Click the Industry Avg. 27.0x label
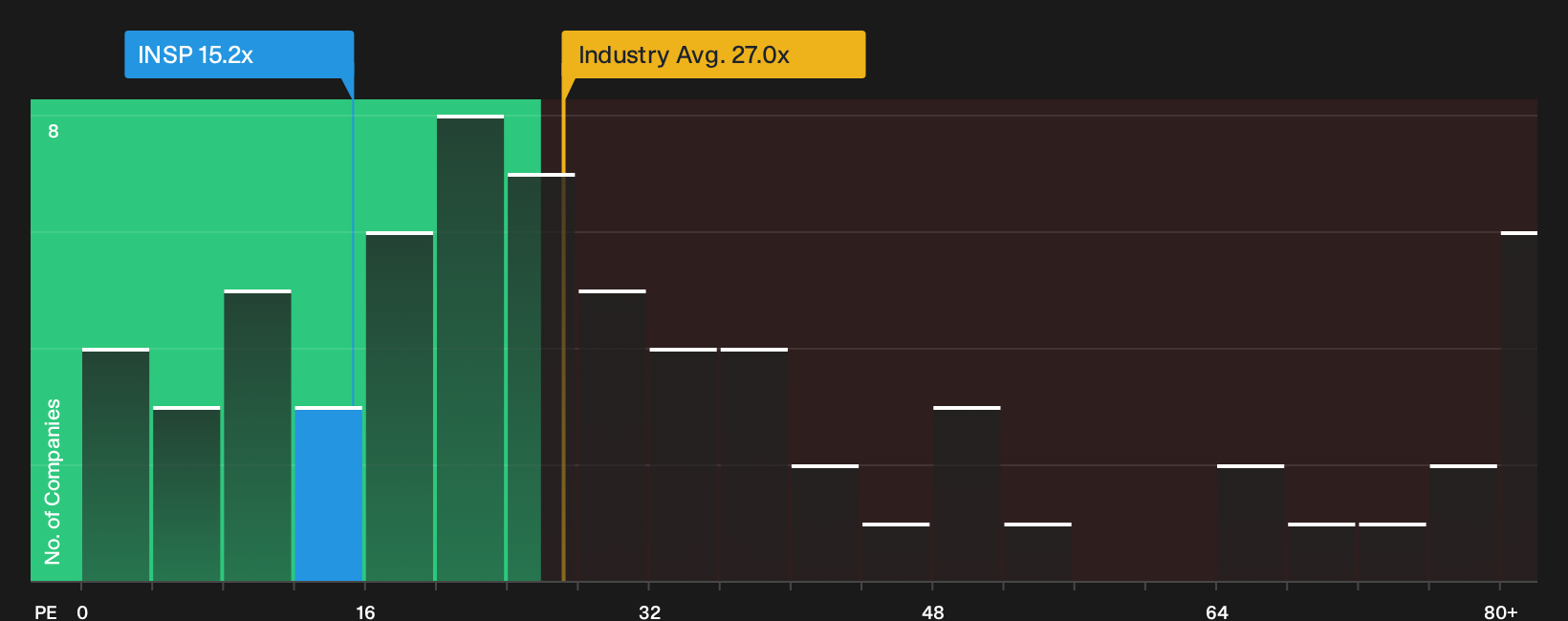1568x621 pixels. tap(713, 54)
